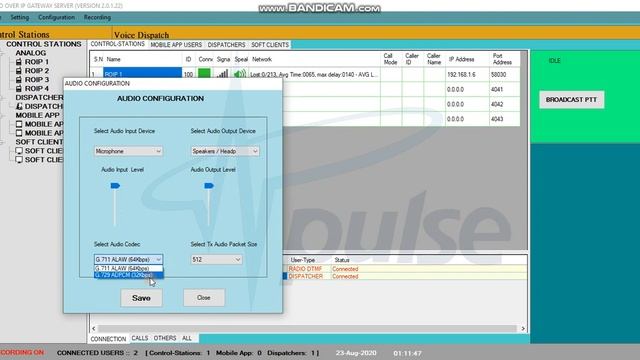The image size is (640, 360).
Task: Switch to CONNECTION log tab
Action: [108, 339]
